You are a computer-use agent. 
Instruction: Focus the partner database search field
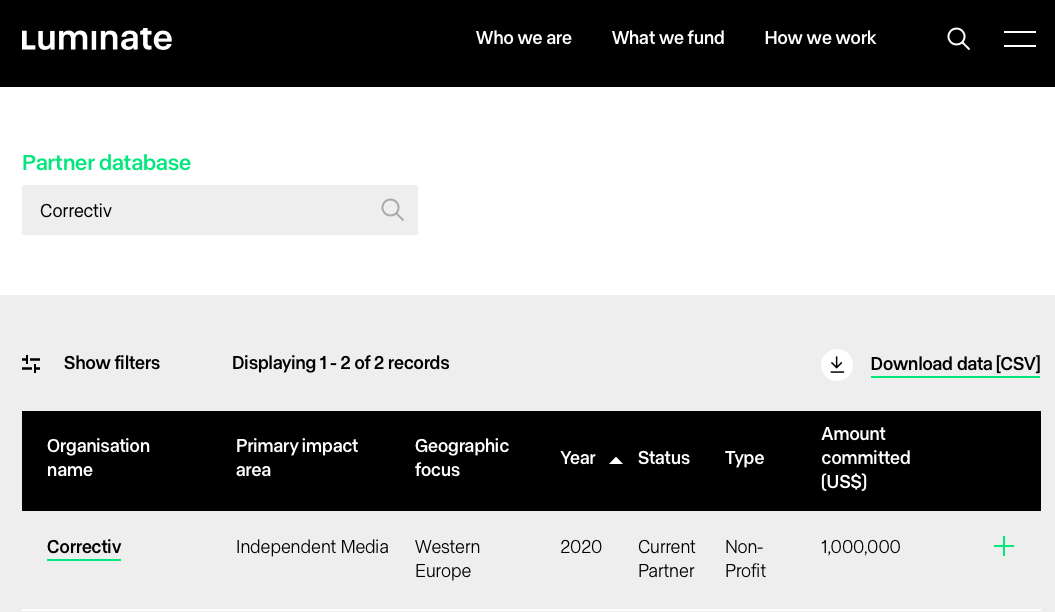[x=219, y=210]
